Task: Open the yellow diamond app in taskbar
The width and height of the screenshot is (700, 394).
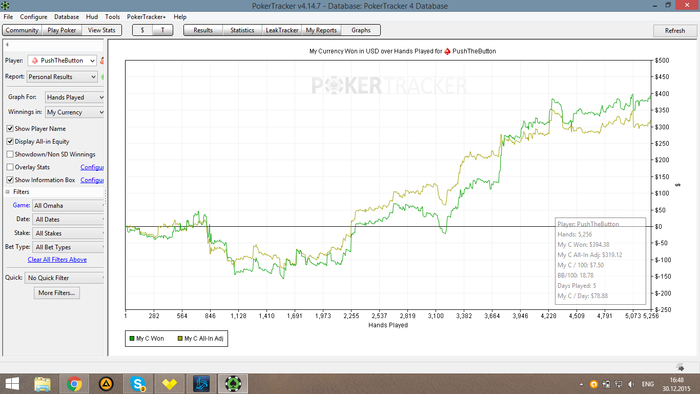Action: 169,384
